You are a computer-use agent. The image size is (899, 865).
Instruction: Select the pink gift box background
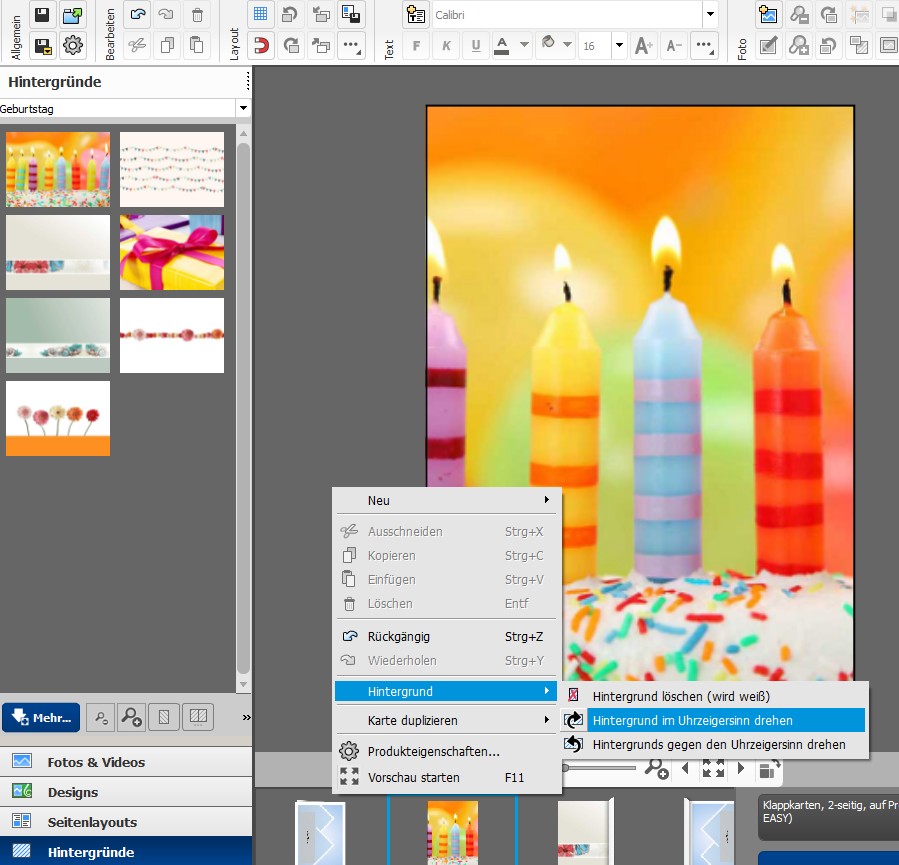[x=172, y=252]
